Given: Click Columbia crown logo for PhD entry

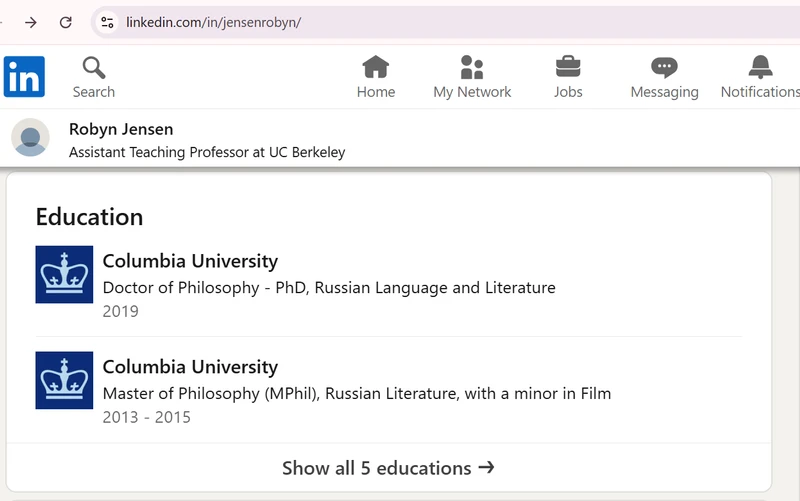Looking at the screenshot, I should [64, 274].
